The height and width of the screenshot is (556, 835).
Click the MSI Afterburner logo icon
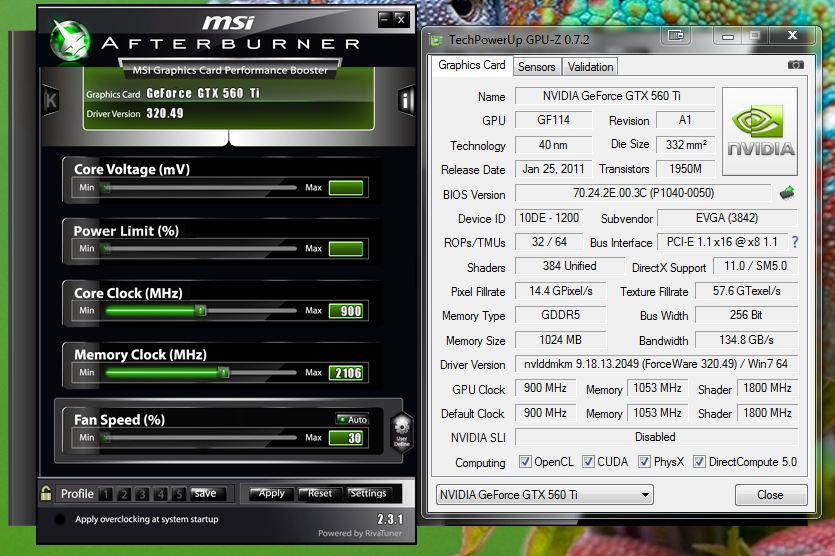[70, 40]
